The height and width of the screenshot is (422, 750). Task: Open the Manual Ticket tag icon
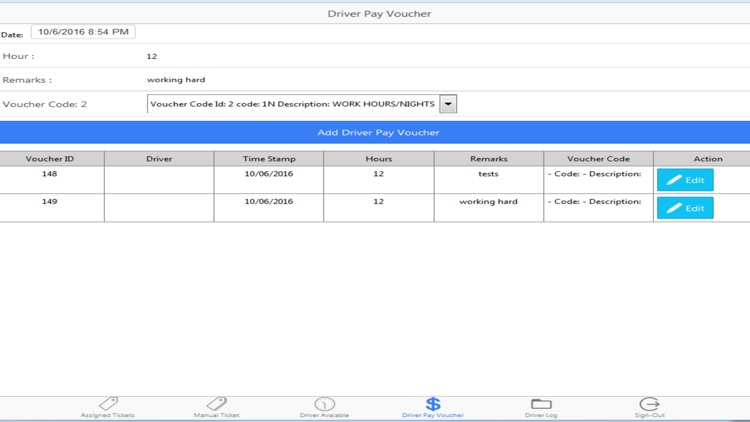[216, 404]
